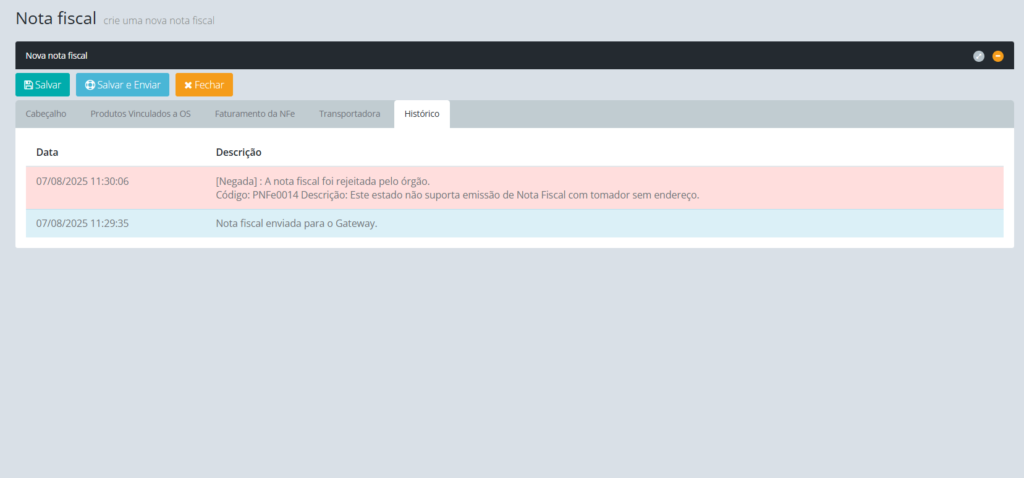Expand the Nova nota fiscal panel fullscreen
Screen dimensions: 1024x478
coord(979,56)
